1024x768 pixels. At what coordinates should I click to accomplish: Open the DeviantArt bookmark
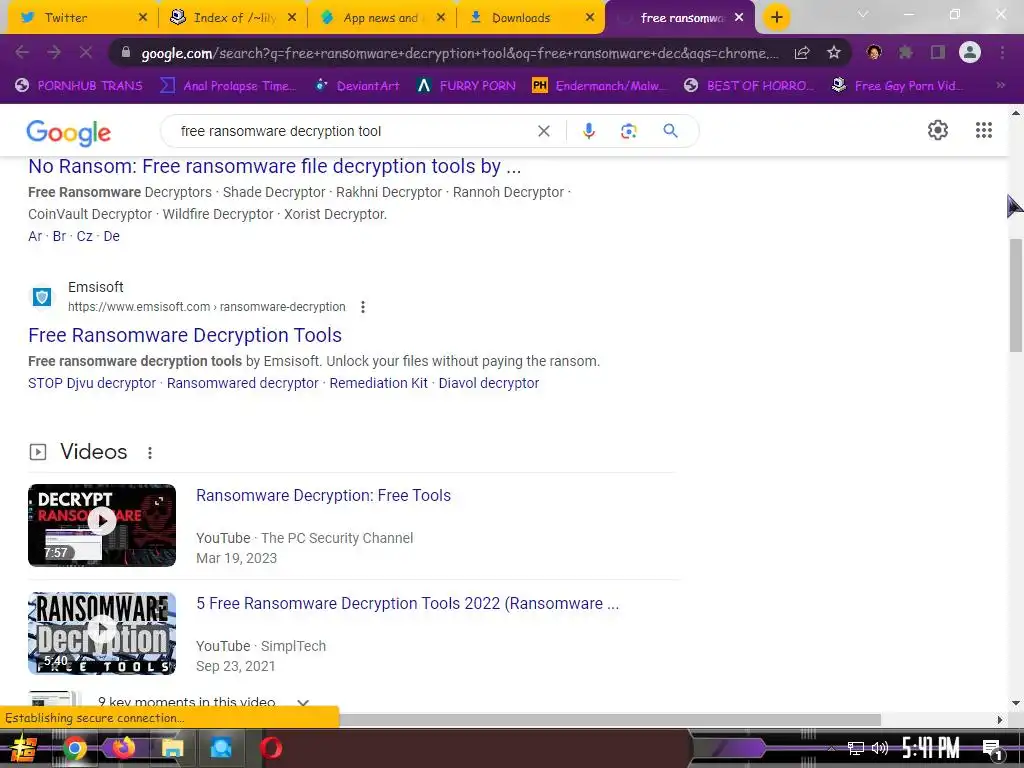coord(357,86)
